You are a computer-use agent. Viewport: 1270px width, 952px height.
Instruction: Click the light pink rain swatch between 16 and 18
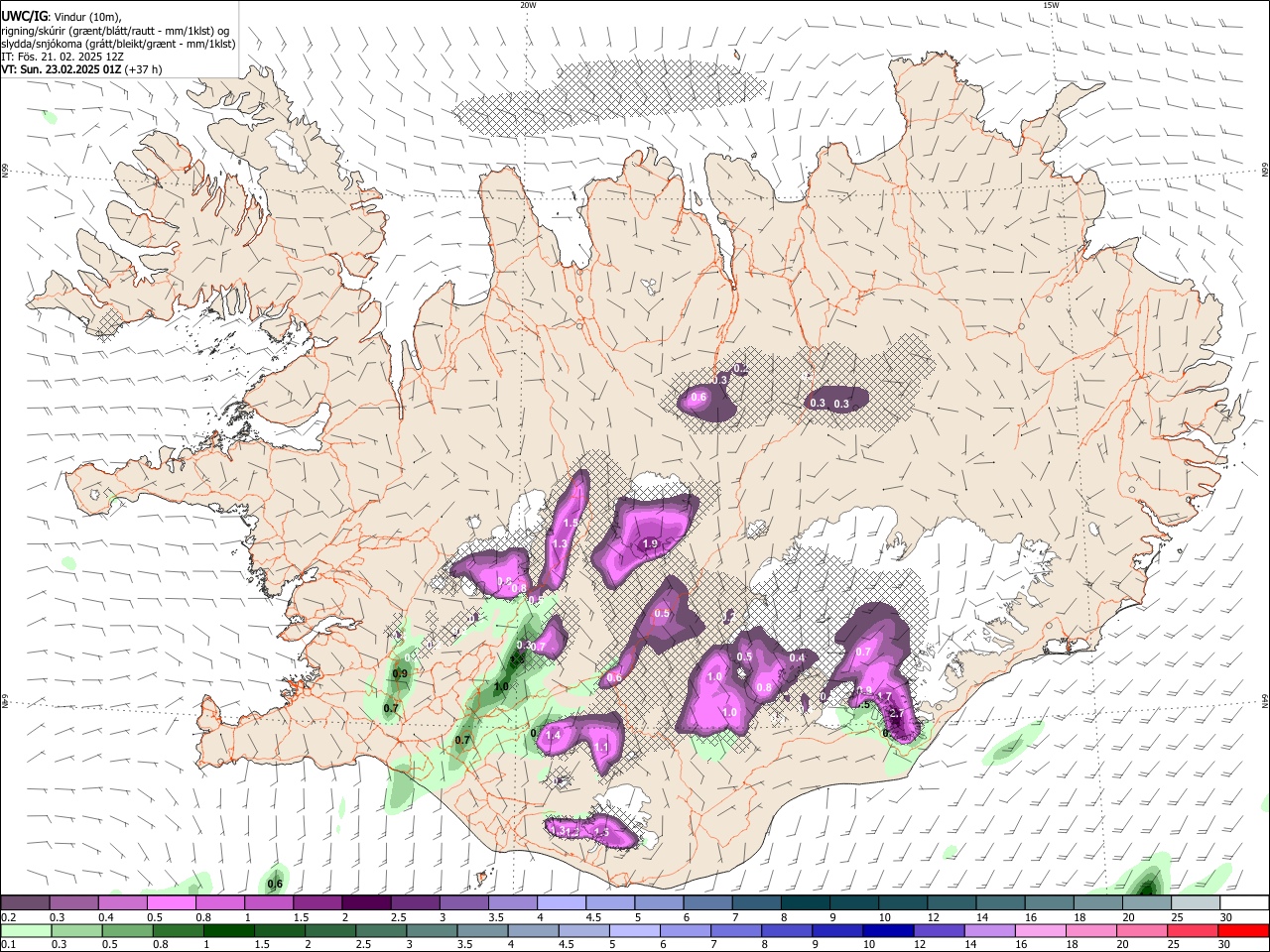pos(1039,930)
